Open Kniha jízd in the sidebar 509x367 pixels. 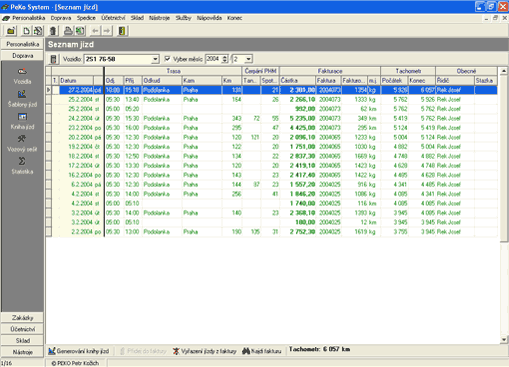click(x=22, y=121)
